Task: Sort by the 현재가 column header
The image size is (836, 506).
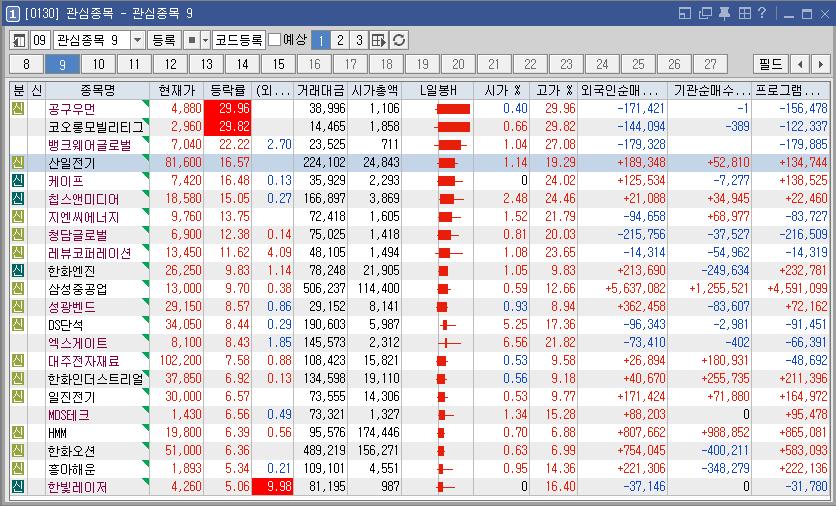Action: (x=177, y=90)
